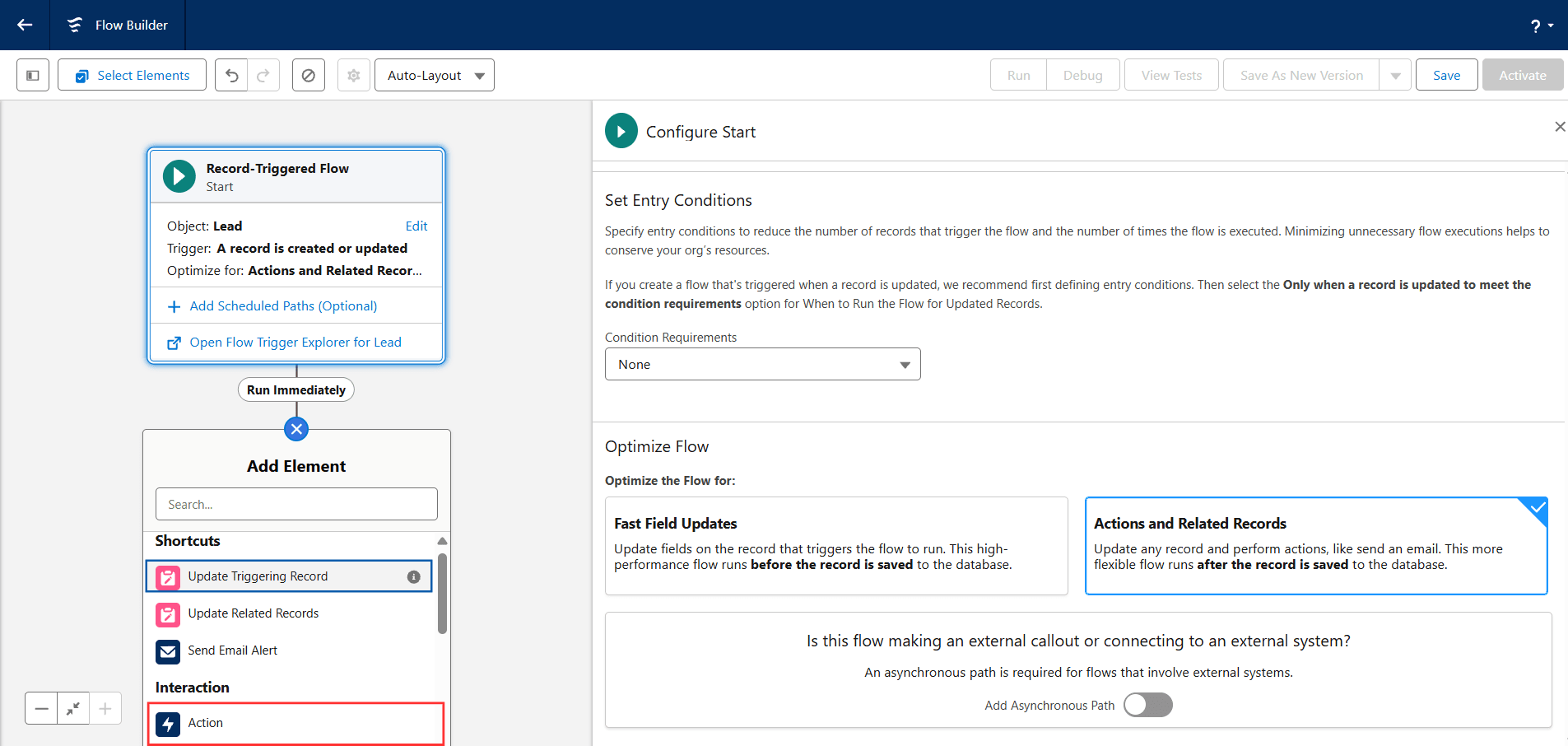Click the Set Entry Conditions heading
Viewport: 1568px width, 746px height.
pos(678,200)
